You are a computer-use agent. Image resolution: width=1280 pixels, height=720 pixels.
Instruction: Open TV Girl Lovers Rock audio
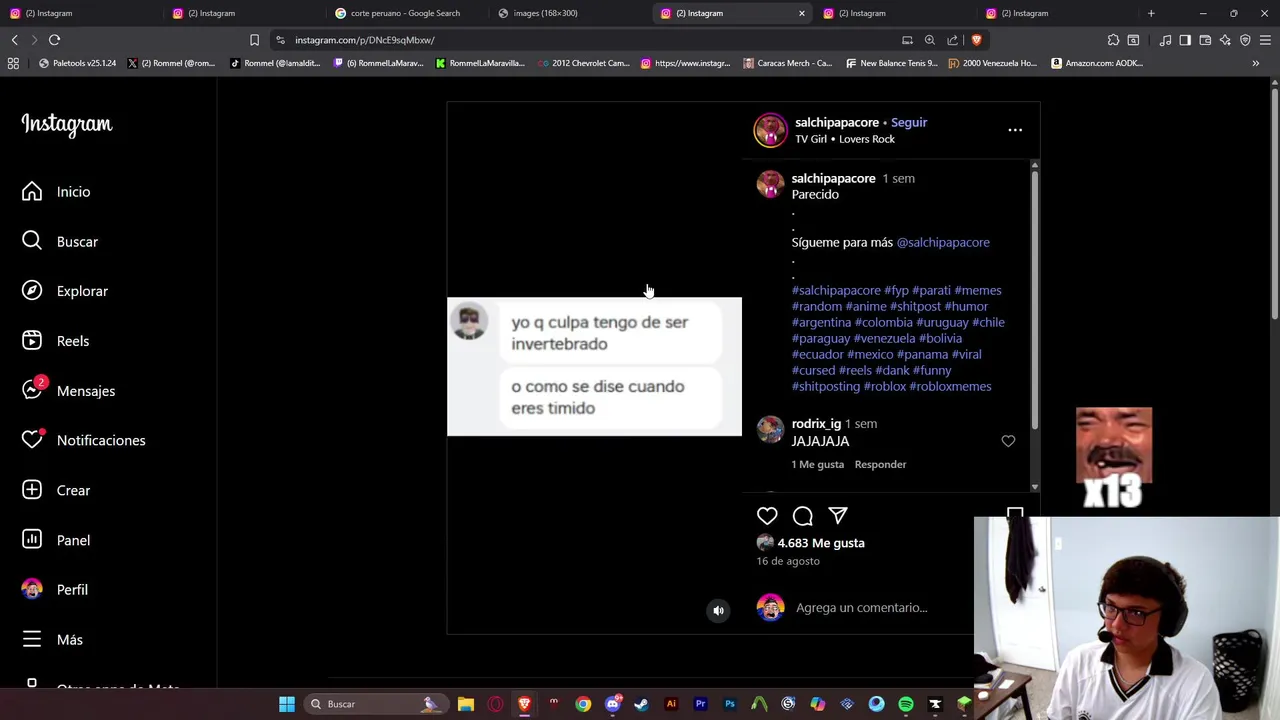[x=845, y=139]
